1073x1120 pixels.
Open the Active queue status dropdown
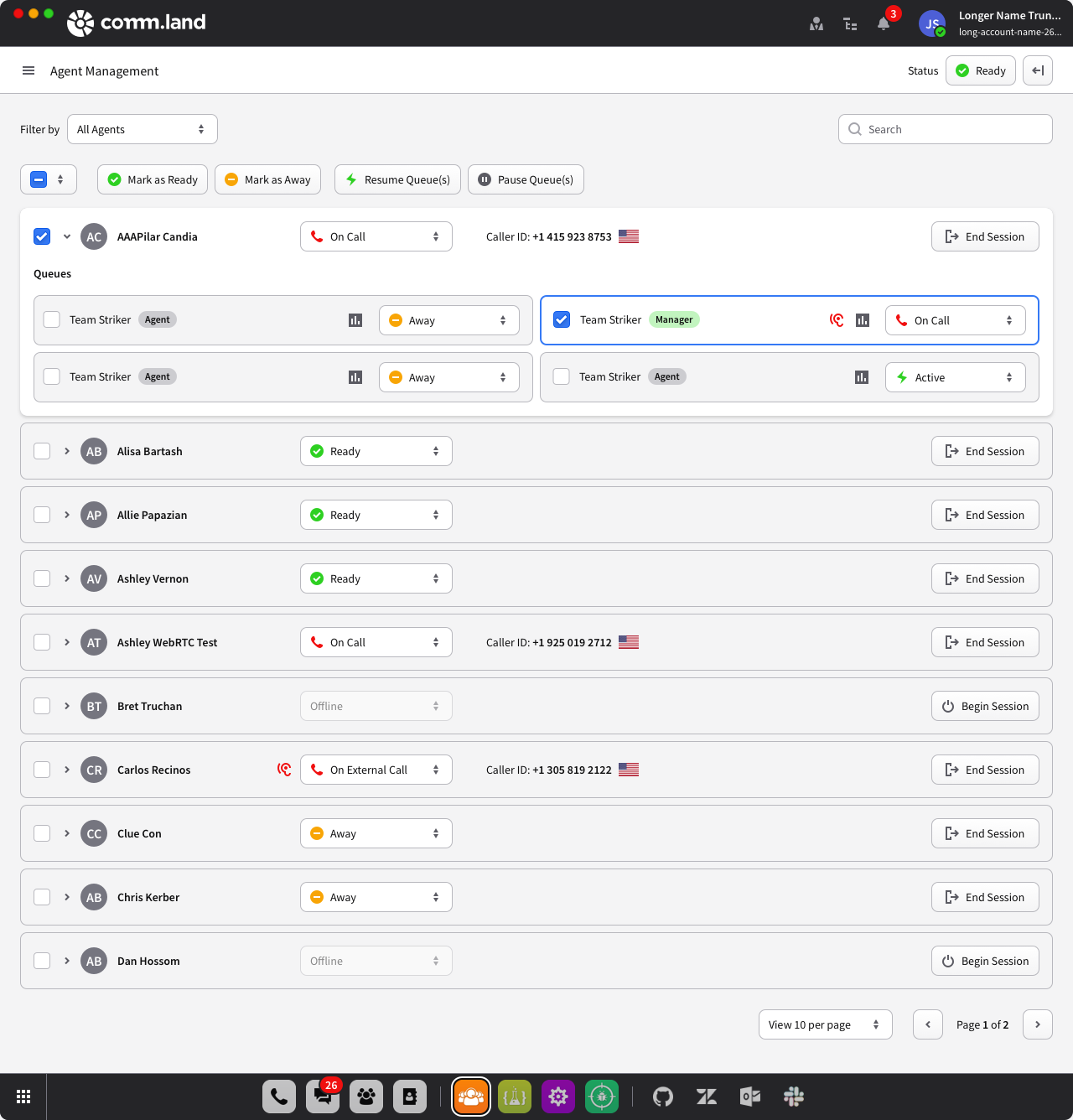pos(956,377)
